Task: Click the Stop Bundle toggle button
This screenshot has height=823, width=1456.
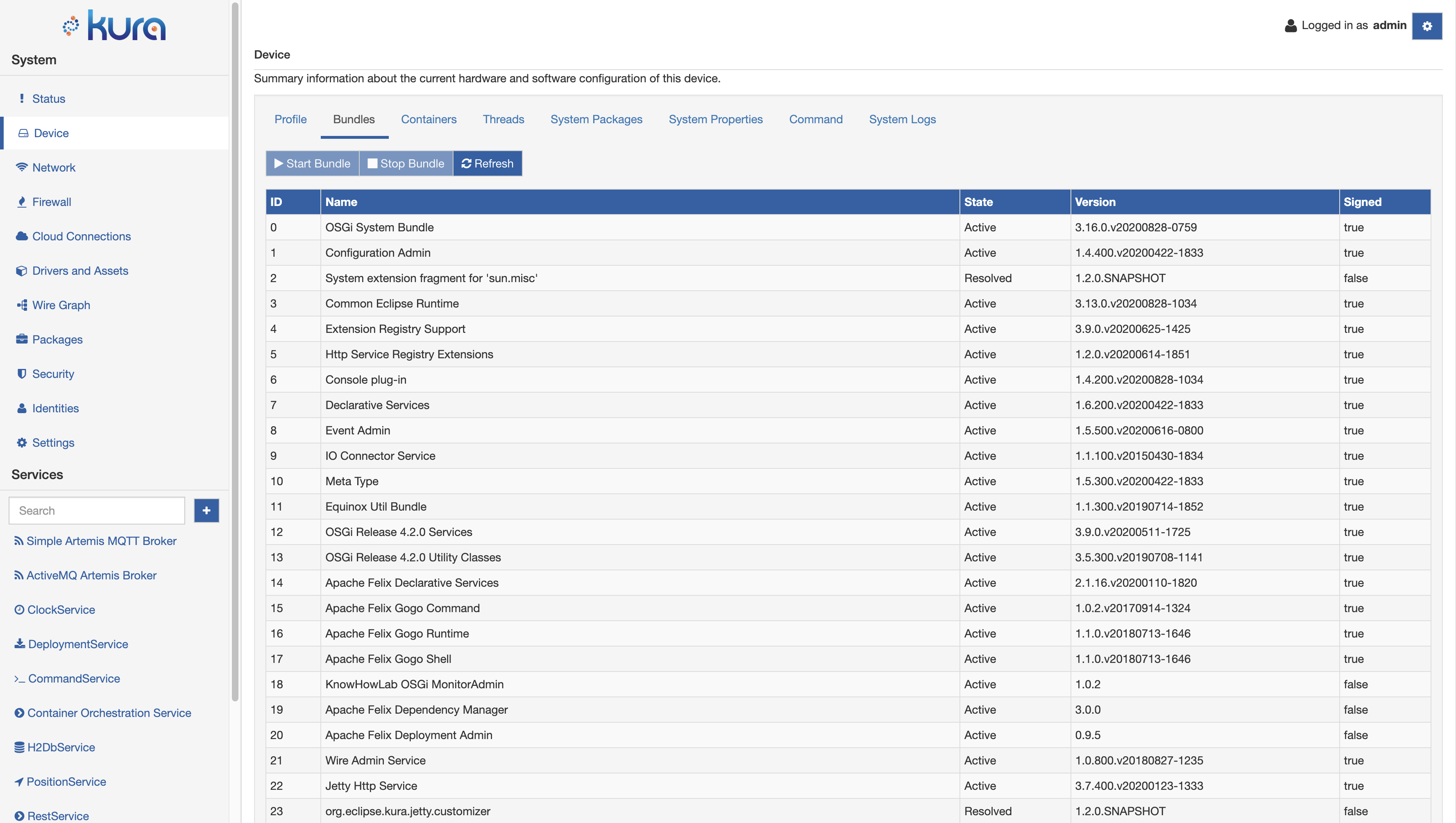Action: click(x=406, y=163)
